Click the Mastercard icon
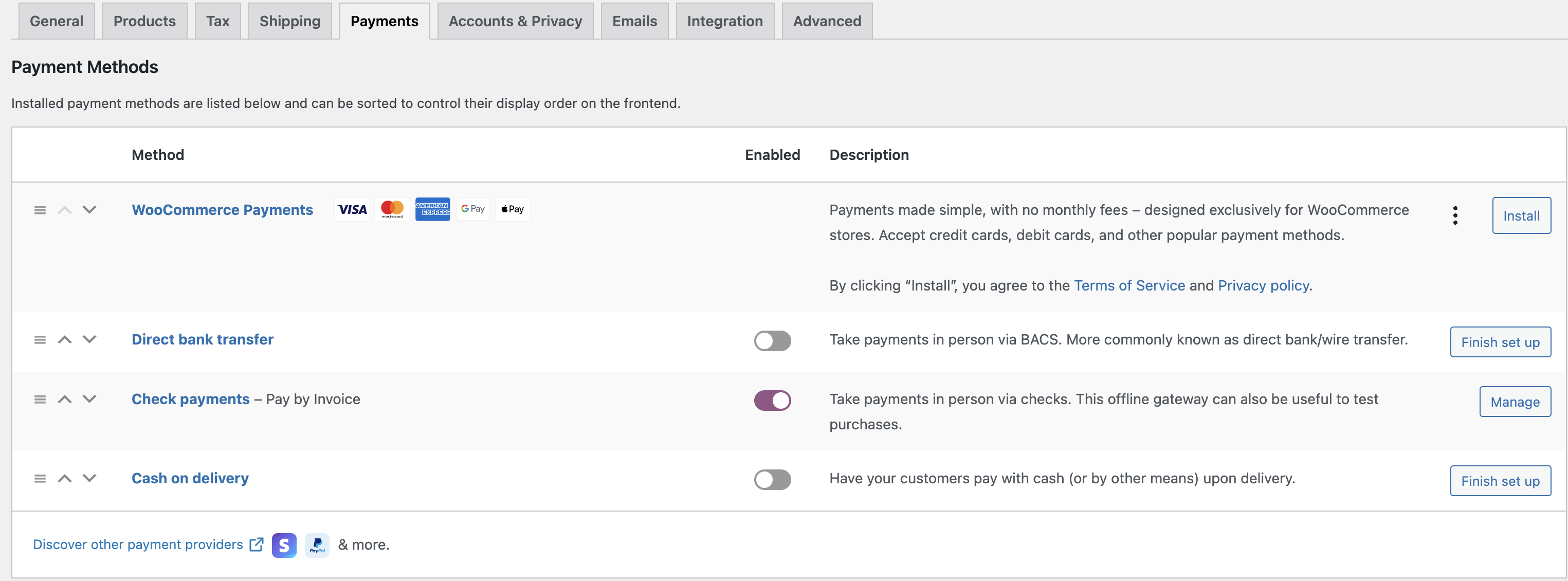 392,209
